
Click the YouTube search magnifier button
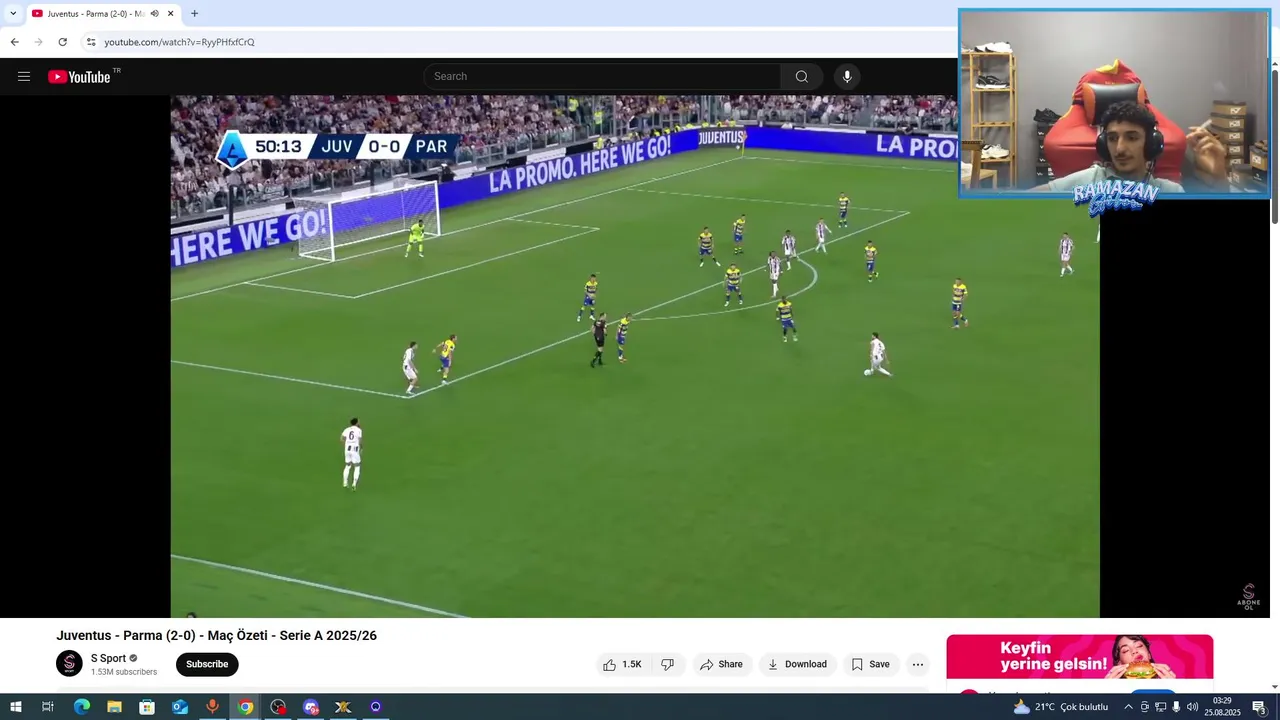(801, 77)
